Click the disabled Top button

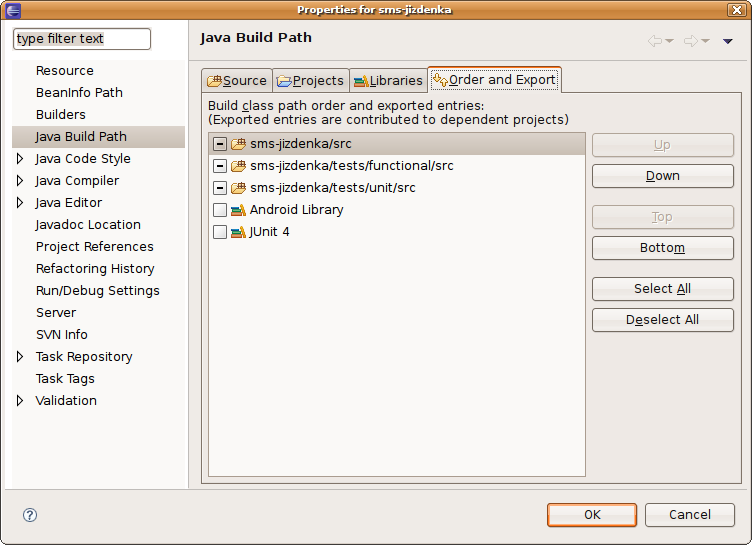[x=663, y=217]
